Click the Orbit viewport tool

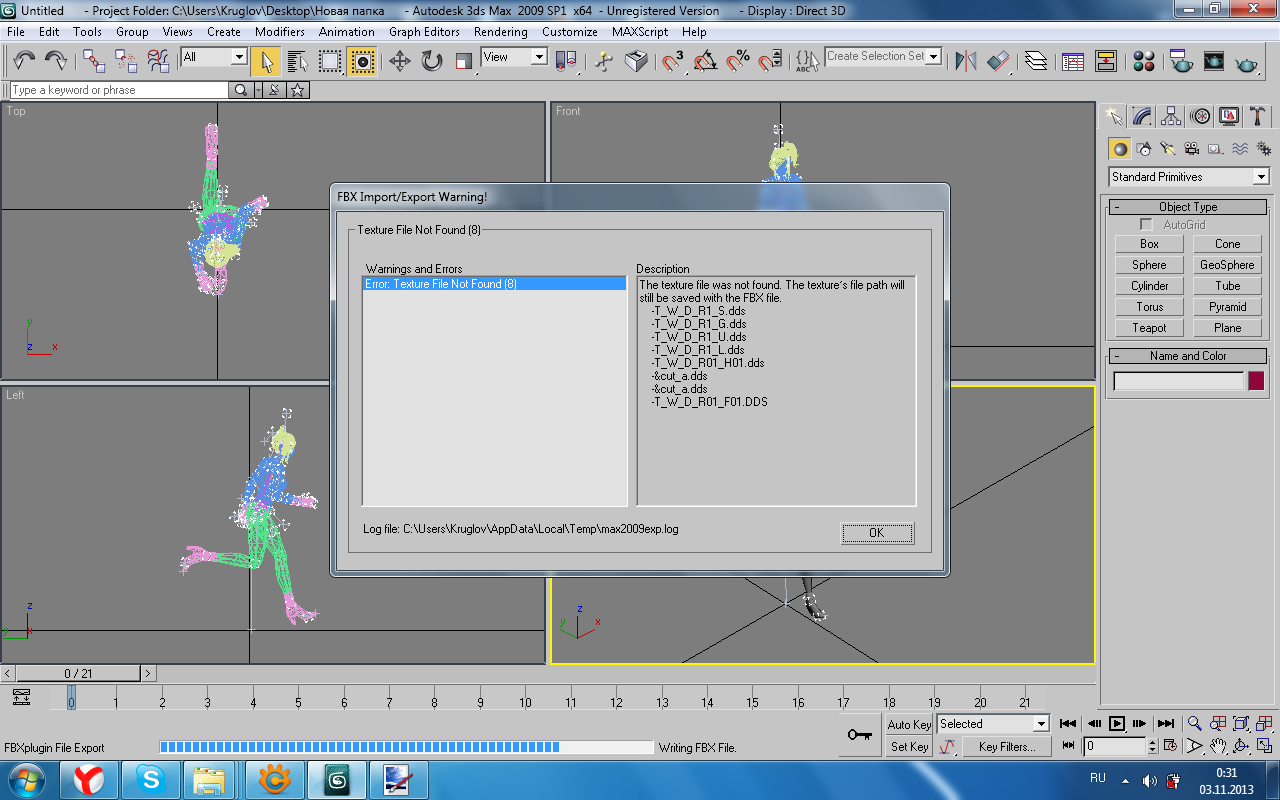pyautogui.click(x=1241, y=746)
